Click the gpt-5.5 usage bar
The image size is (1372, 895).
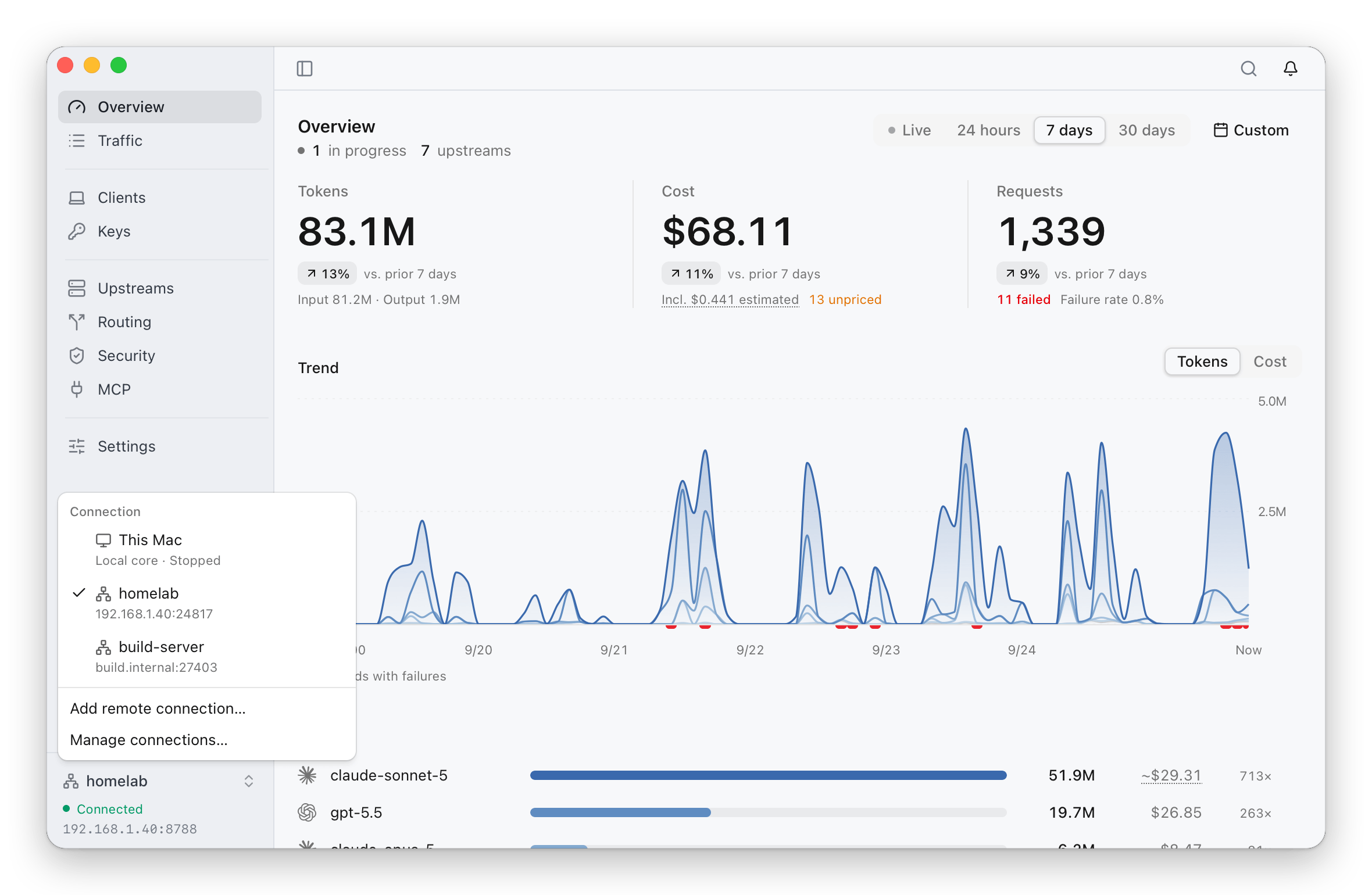pos(768,812)
